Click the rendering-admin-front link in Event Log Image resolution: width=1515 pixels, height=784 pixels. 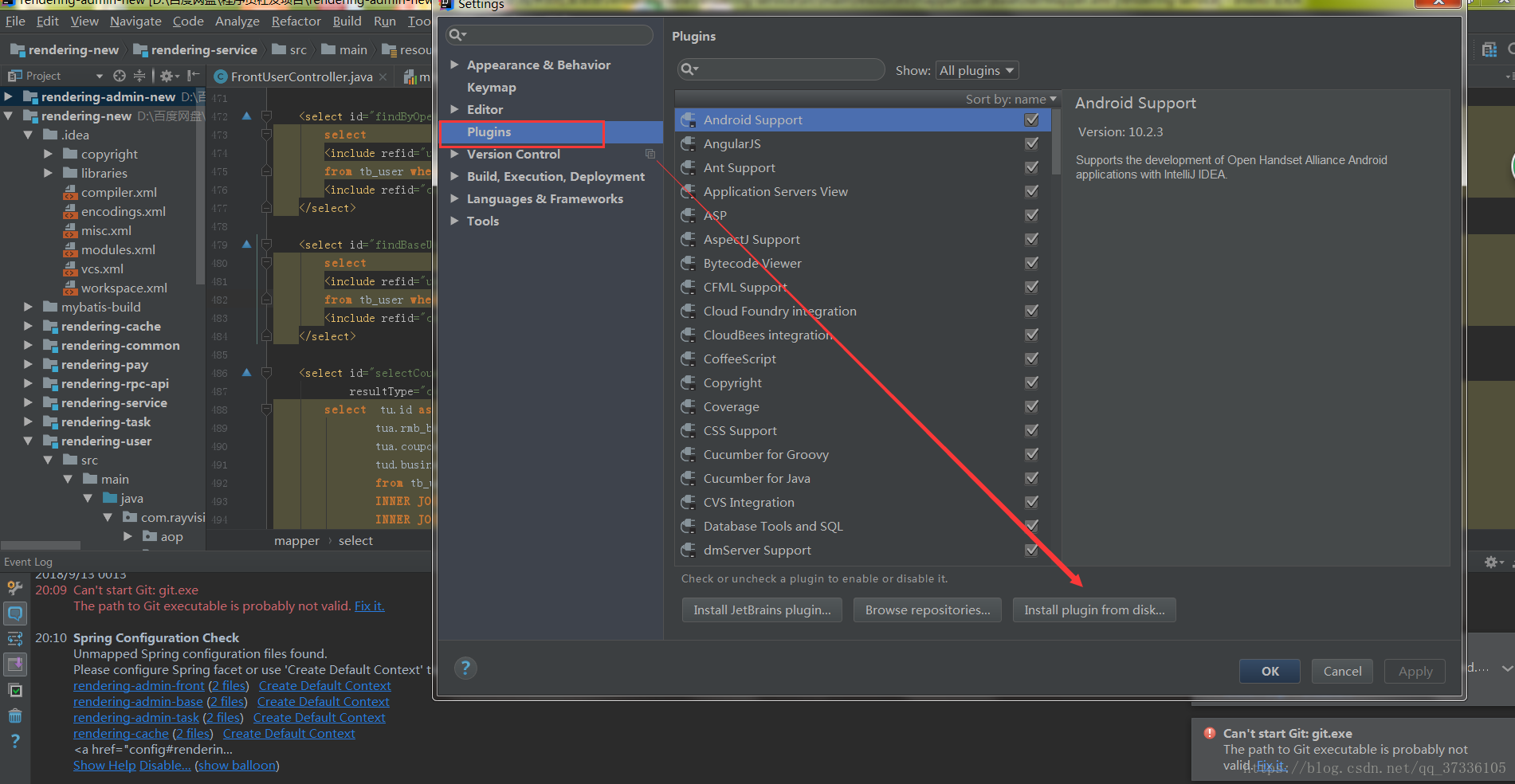(x=139, y=686)
